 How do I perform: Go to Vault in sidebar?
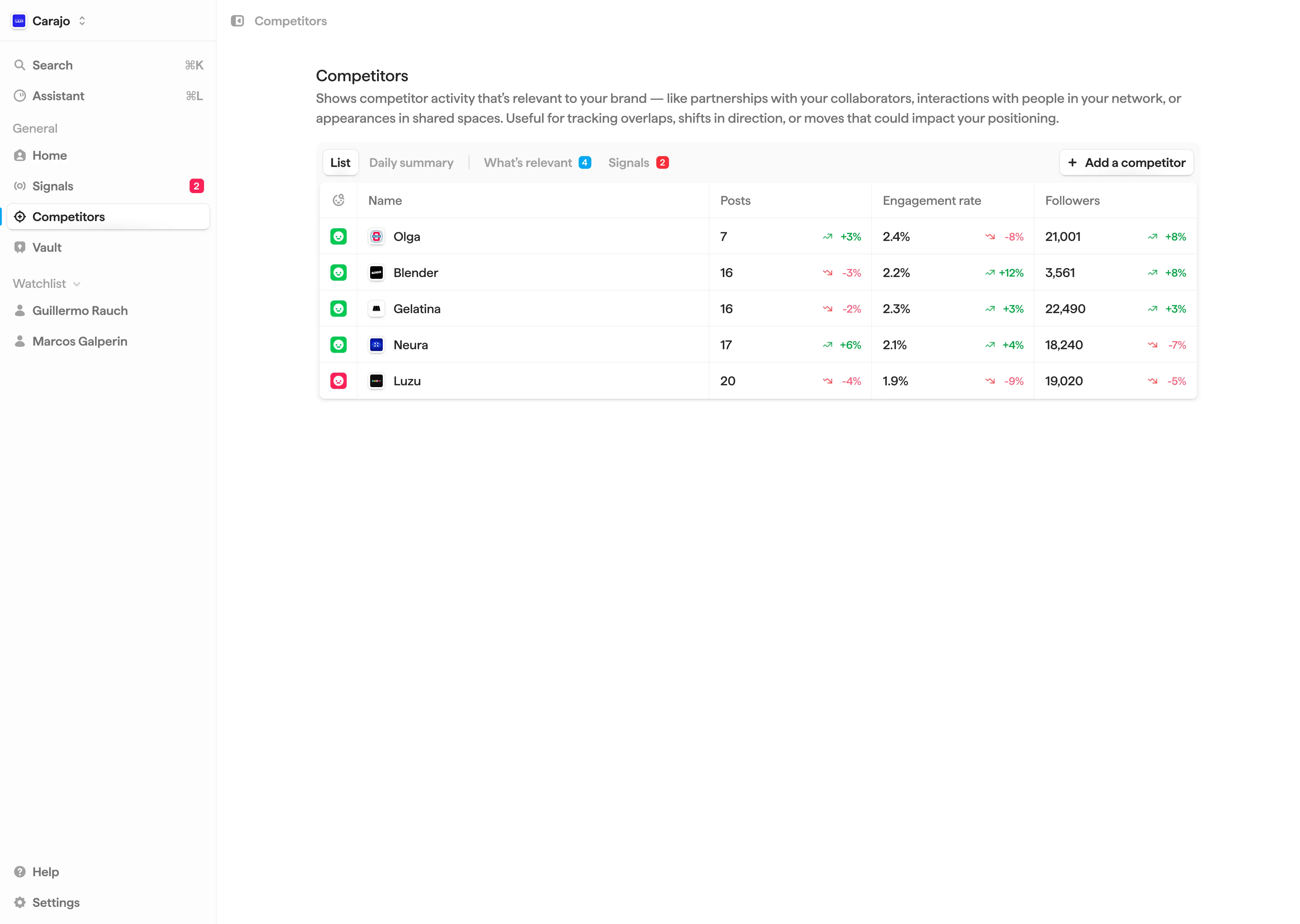(47, 248)
